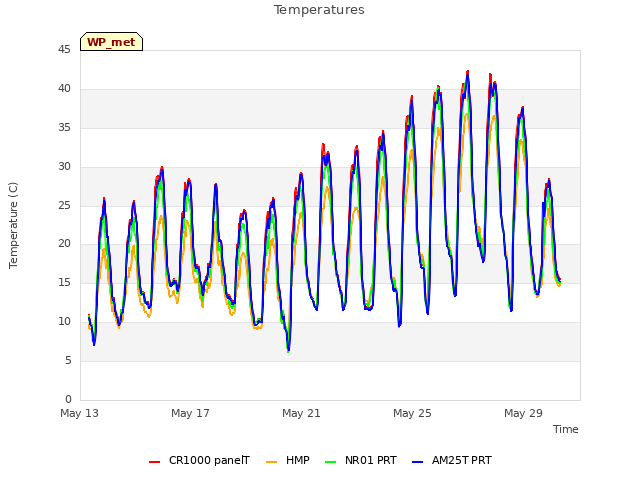Click the green NR01 PRT legend swatch
The width and height of the screenshot is (640, 480).
(x=331, y=462)
